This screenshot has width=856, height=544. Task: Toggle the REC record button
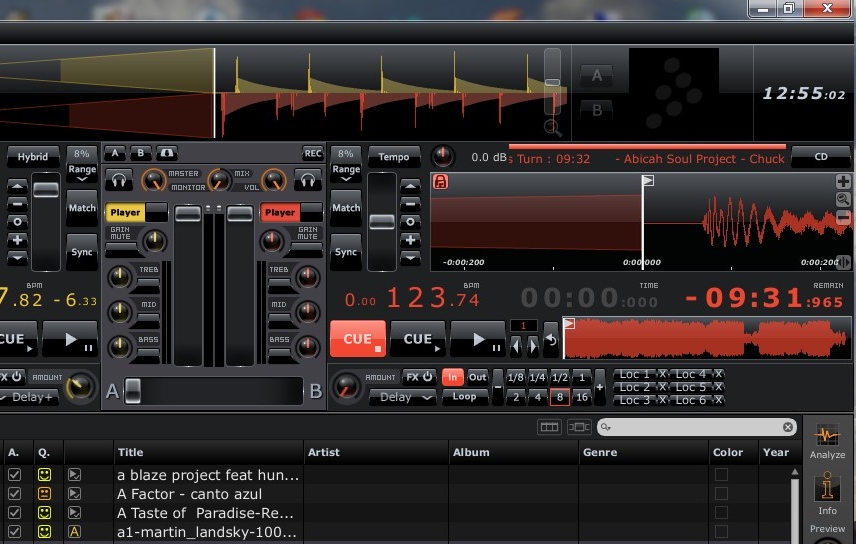coord(313,153)
